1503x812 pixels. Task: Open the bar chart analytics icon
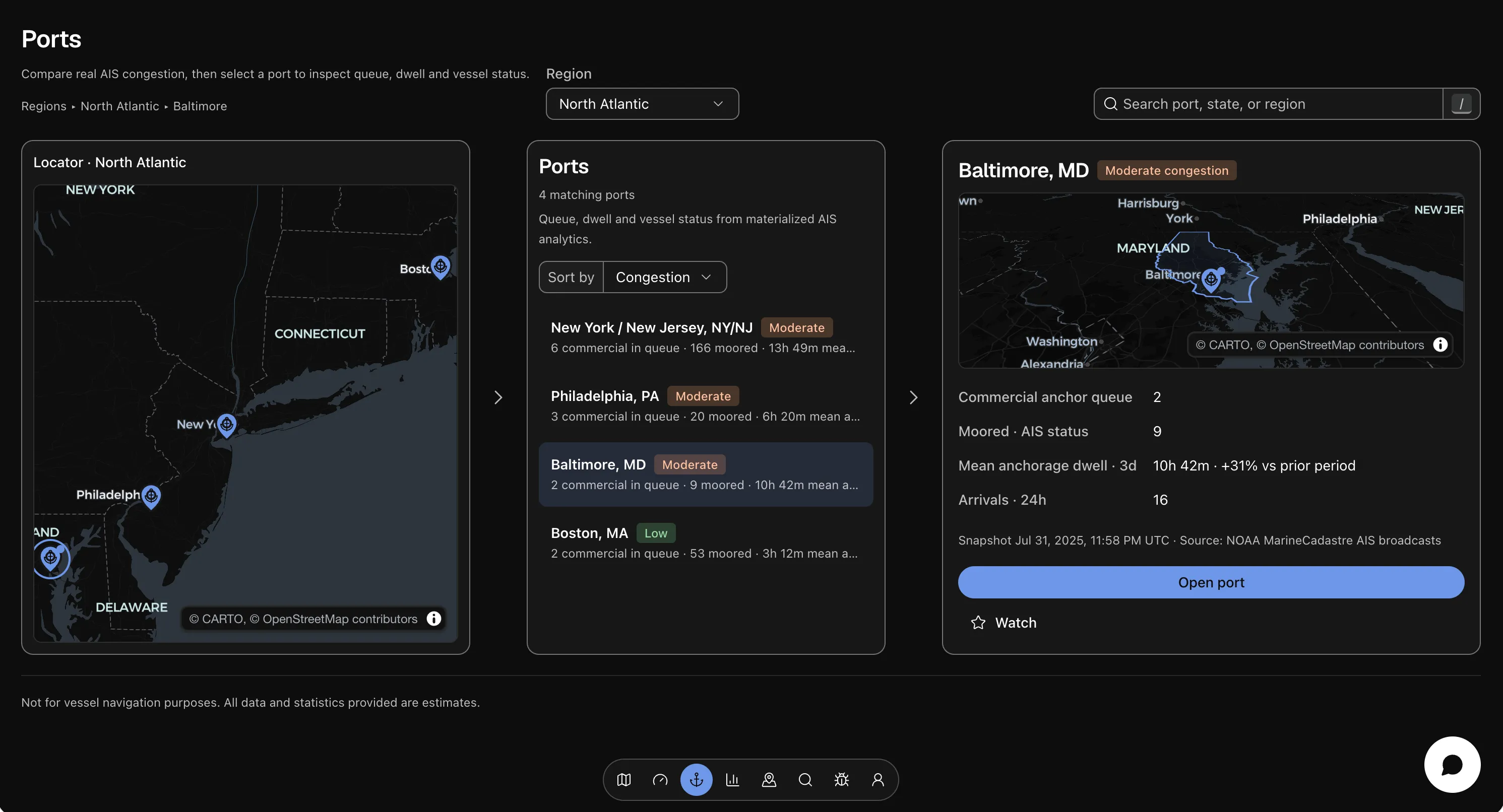[x=732, y=779]
